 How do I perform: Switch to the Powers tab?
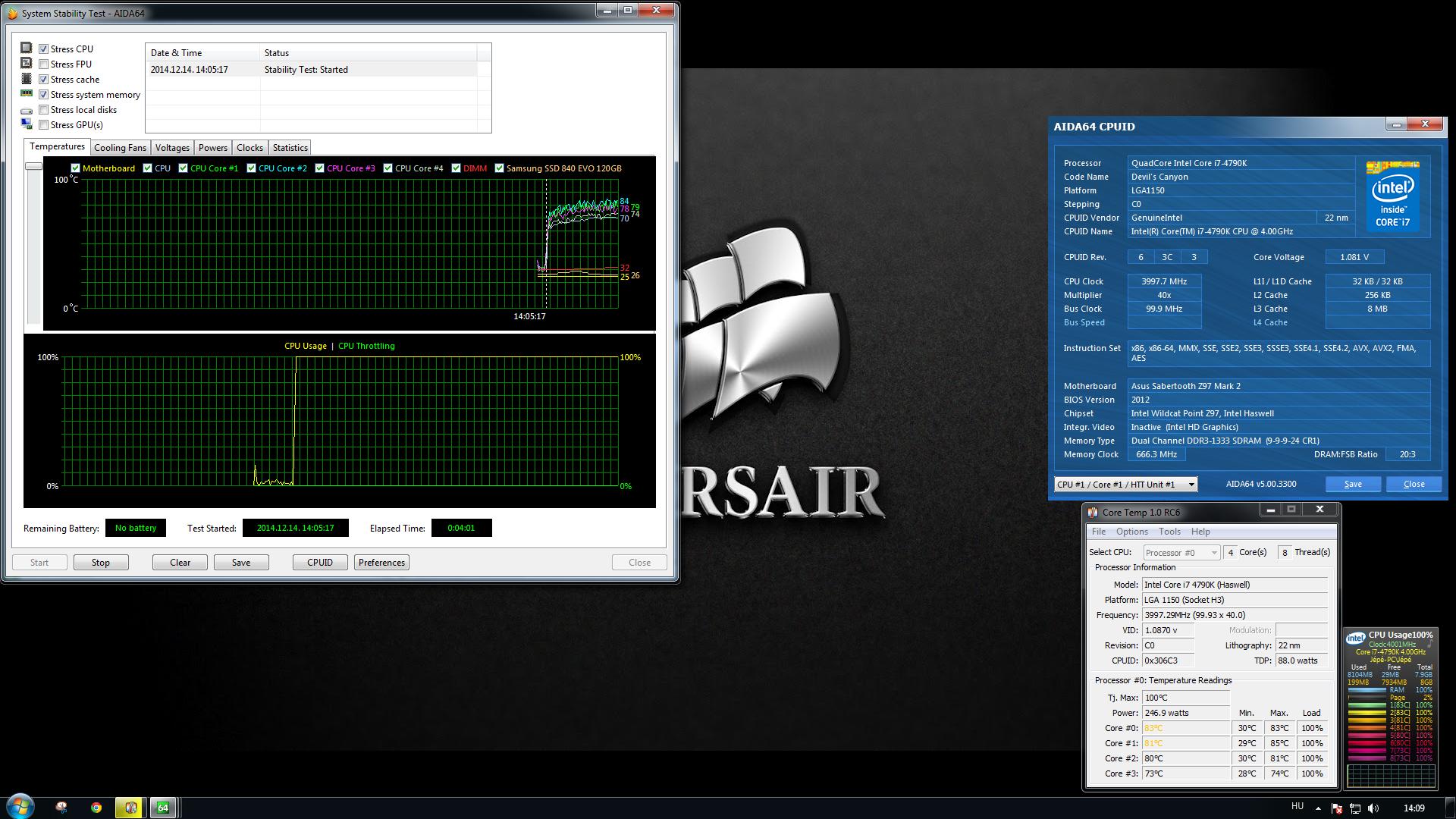click(213, 148)
